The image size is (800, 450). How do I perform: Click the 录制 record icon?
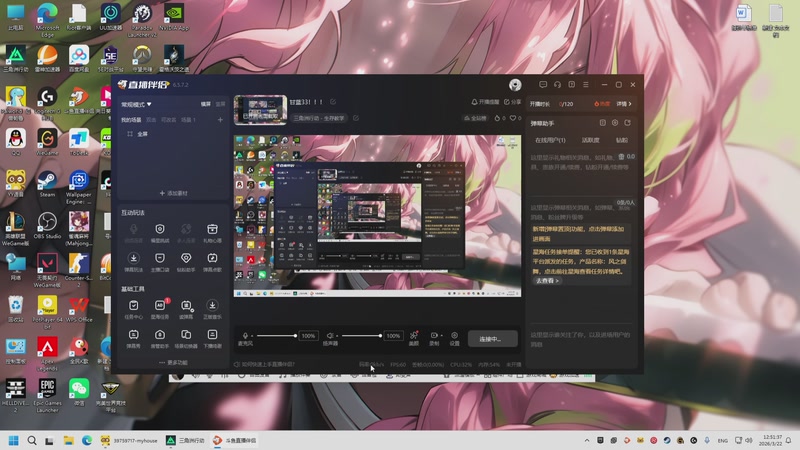pos(434,335)
